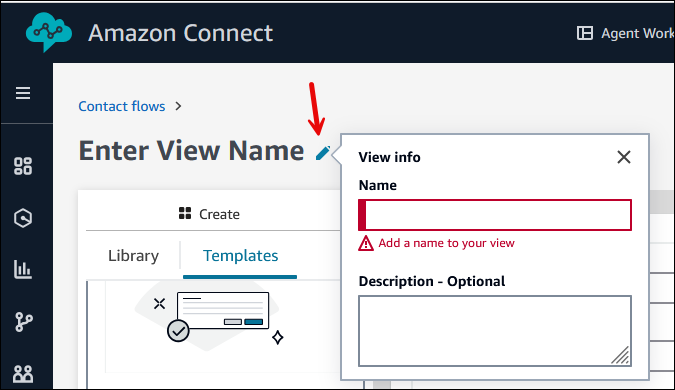675x390 pixels.
Task: Click the Agent Workspace panel icon
Action: [585, 33]
